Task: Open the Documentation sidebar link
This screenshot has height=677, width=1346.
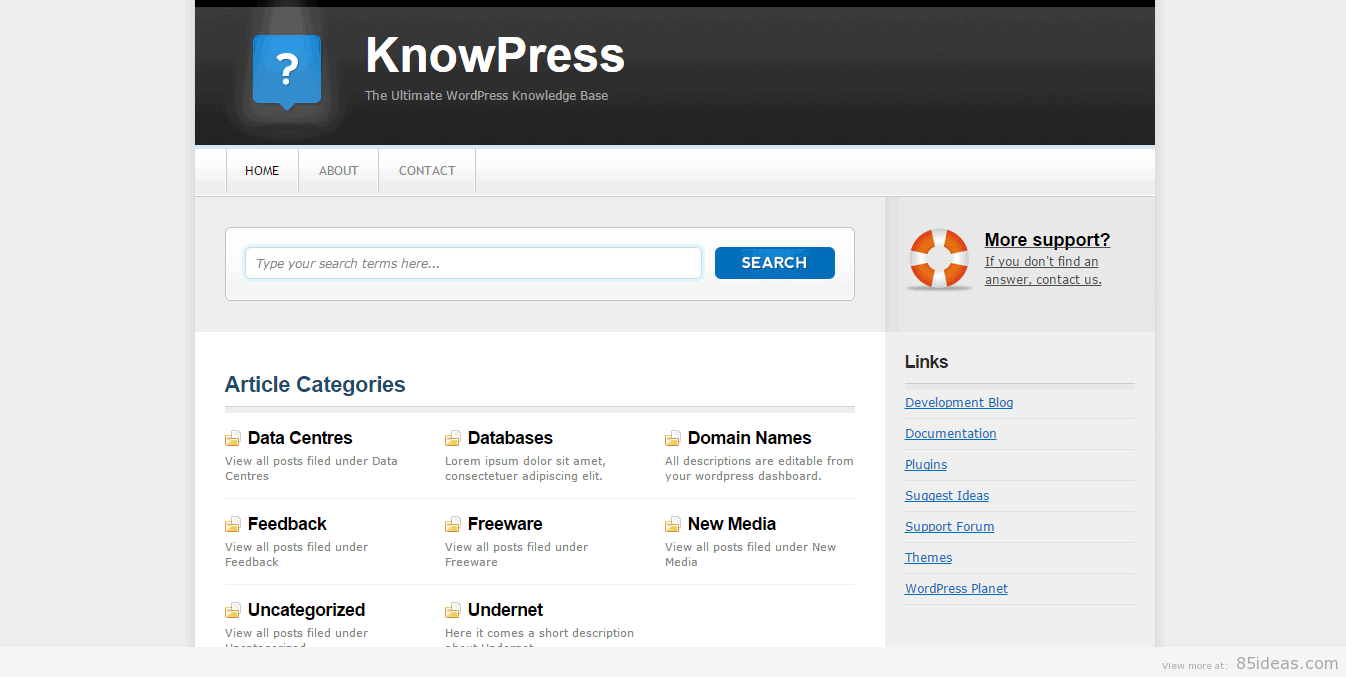Action: (951, 434)
